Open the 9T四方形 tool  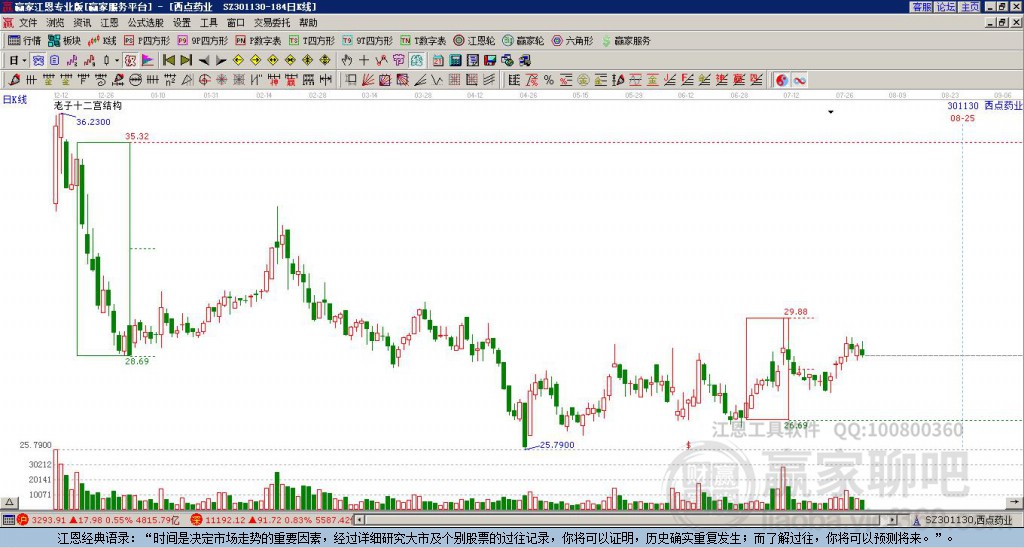367,40
